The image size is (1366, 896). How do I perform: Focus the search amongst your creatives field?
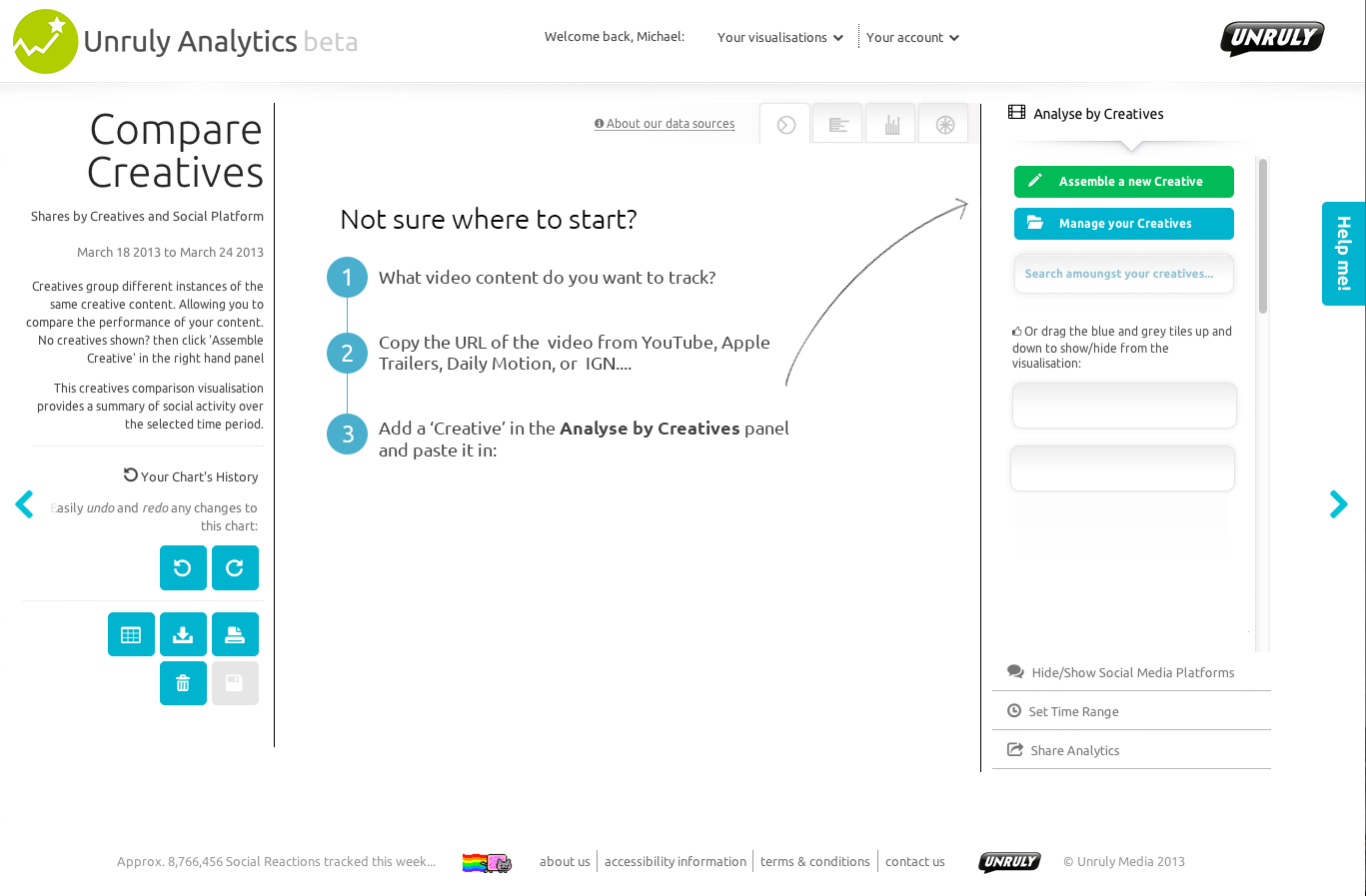pos(1123,274)
